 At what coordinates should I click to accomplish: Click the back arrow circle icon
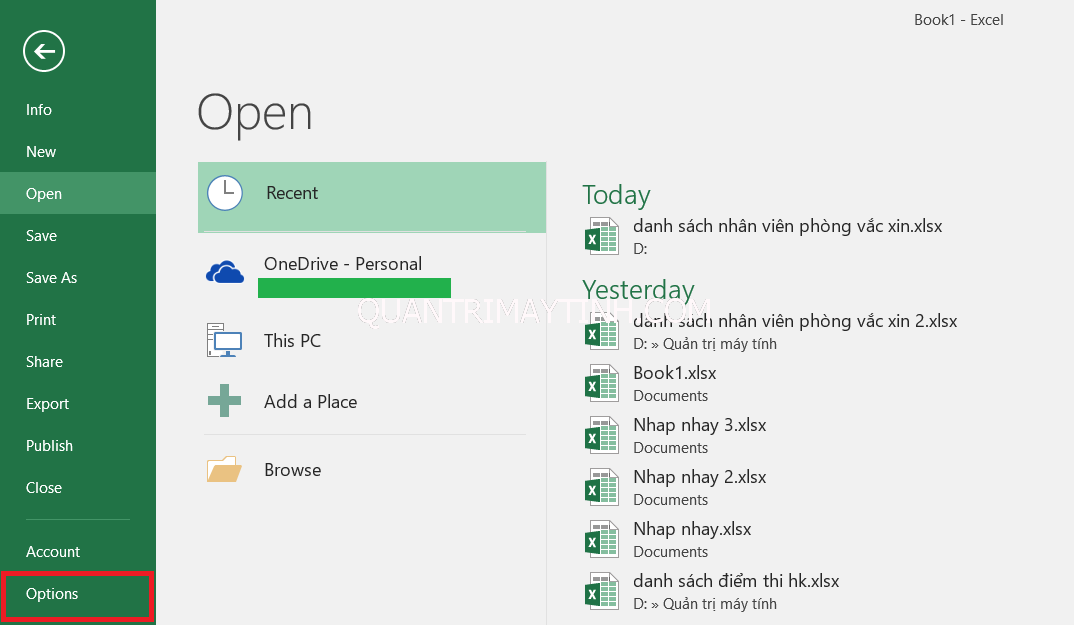tap(44, 51)
